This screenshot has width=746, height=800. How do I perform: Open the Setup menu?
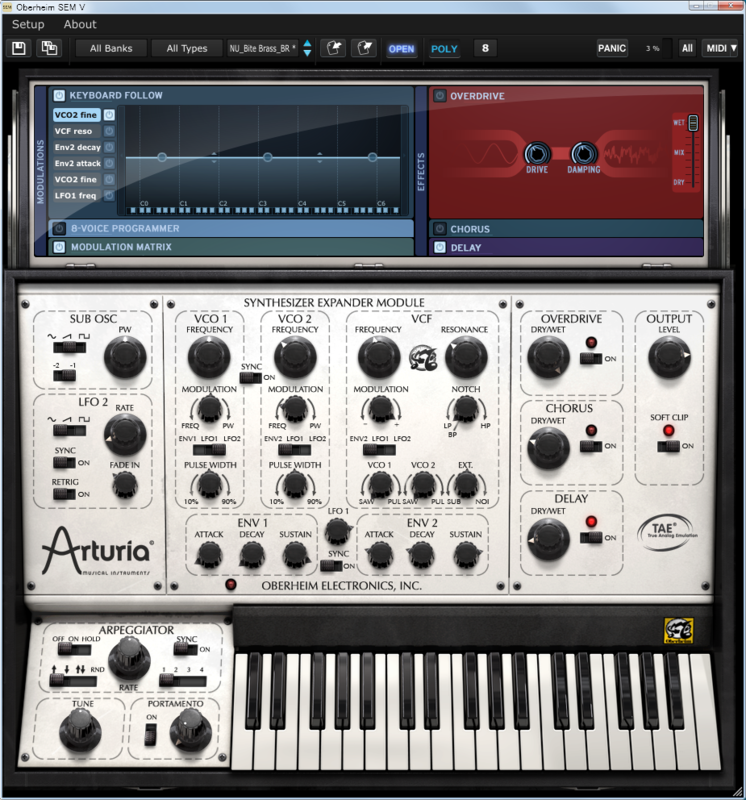click(28, 24)
